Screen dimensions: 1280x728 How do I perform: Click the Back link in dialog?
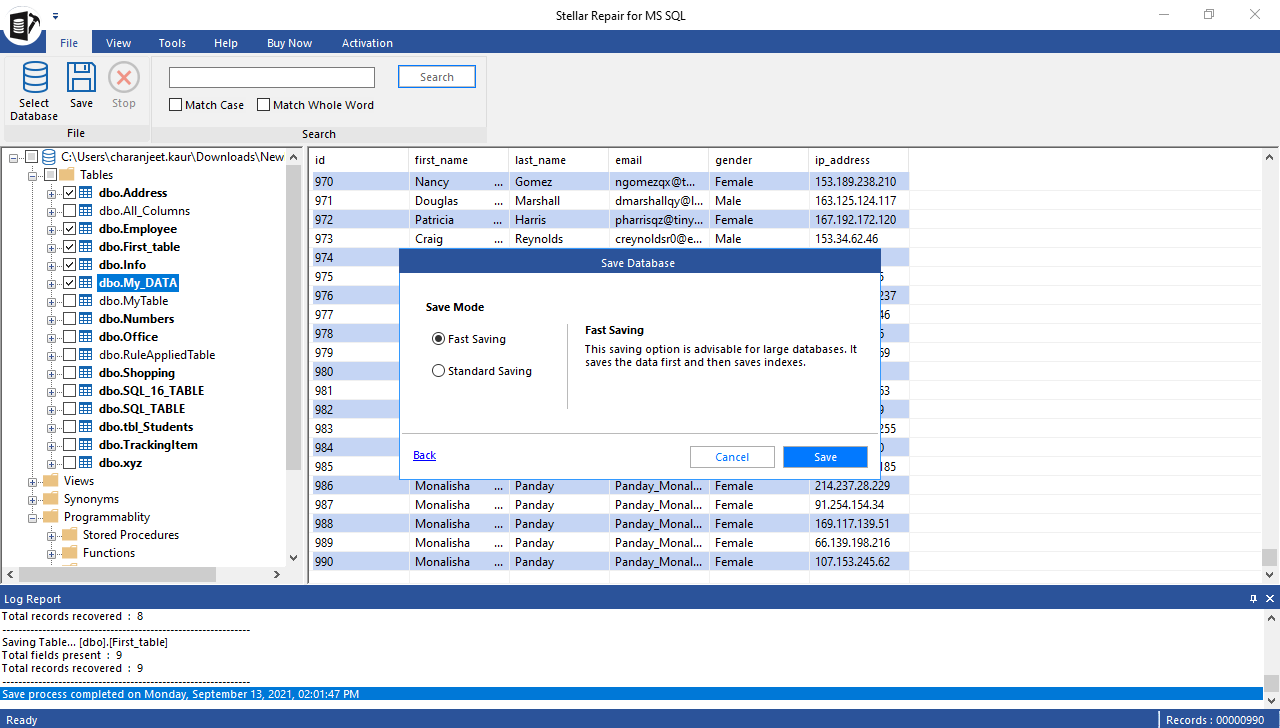click(x=424, y=455)
